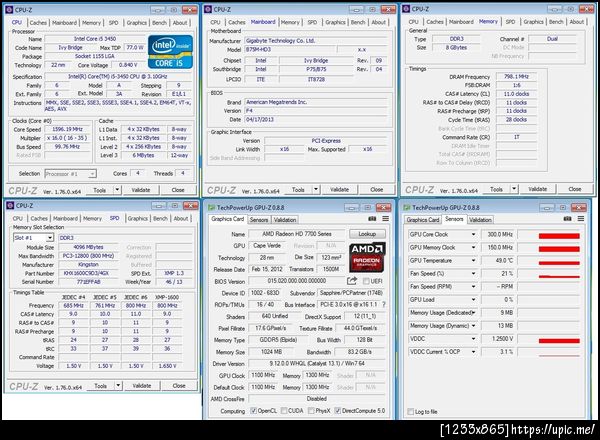Select Bench tab in Mainboard window
Screen dimensions: 600x440
(x=358, y=23)
